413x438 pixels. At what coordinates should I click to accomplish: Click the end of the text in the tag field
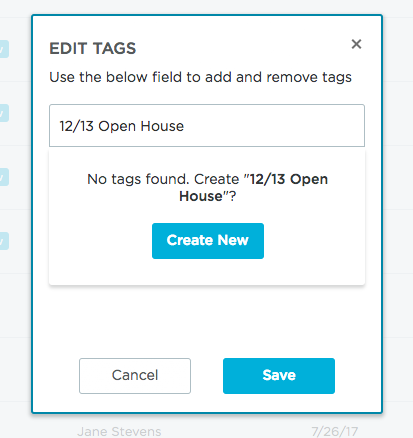[185, 126]
